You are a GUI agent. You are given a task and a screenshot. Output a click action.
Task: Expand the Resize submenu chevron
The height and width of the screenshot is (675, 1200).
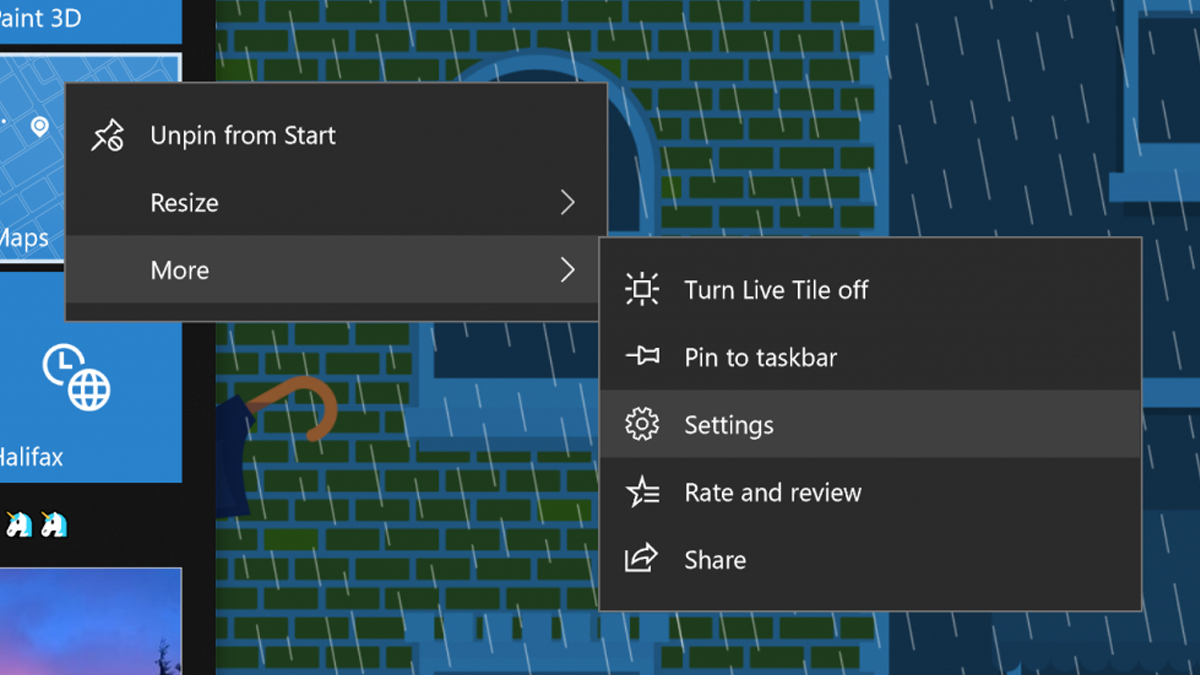pos(567,203)
